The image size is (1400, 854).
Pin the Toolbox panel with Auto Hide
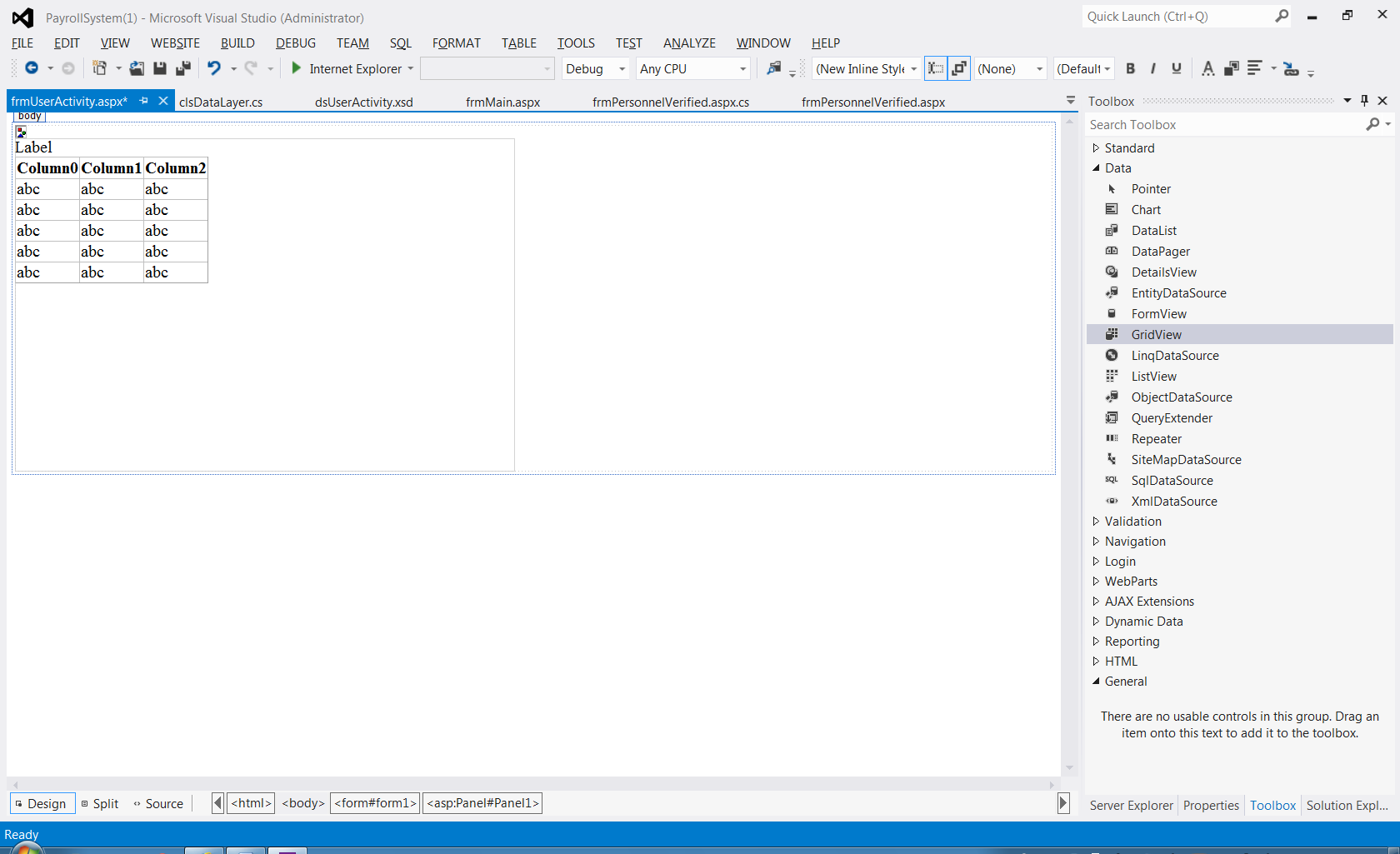pyautogui.click(x=1364, y=101)
